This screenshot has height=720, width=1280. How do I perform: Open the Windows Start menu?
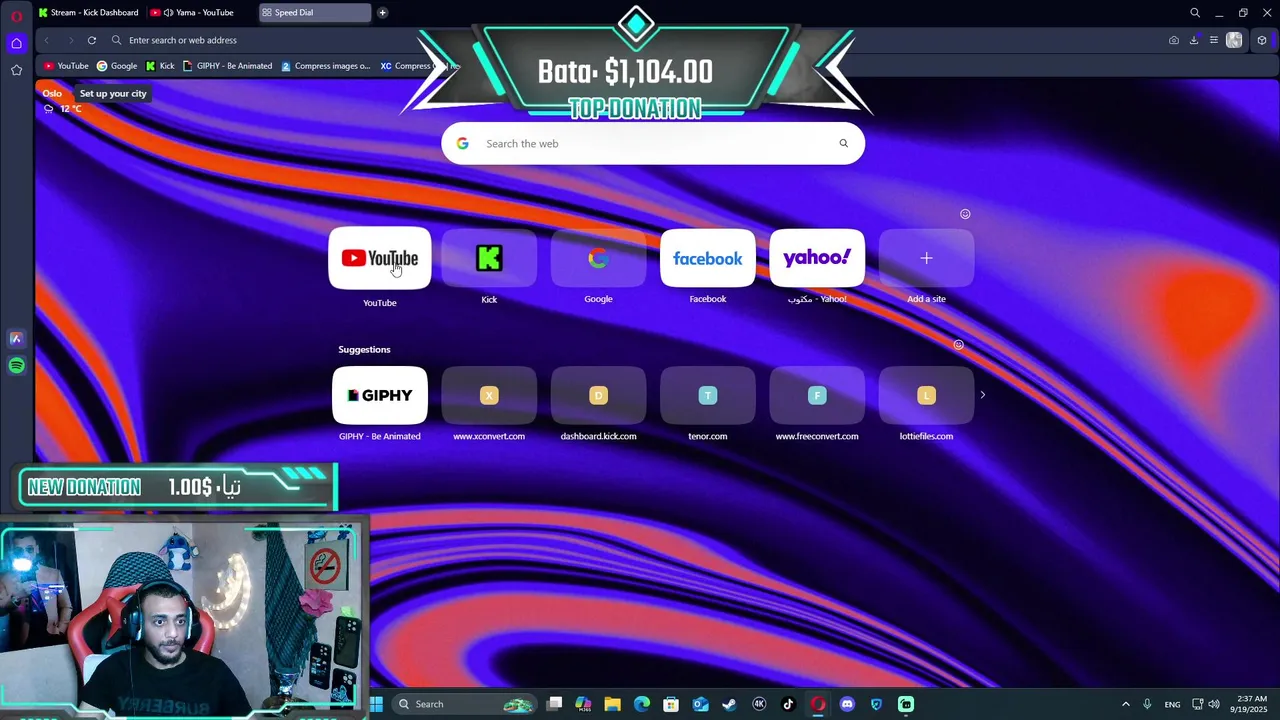click(x=376, y=704)
